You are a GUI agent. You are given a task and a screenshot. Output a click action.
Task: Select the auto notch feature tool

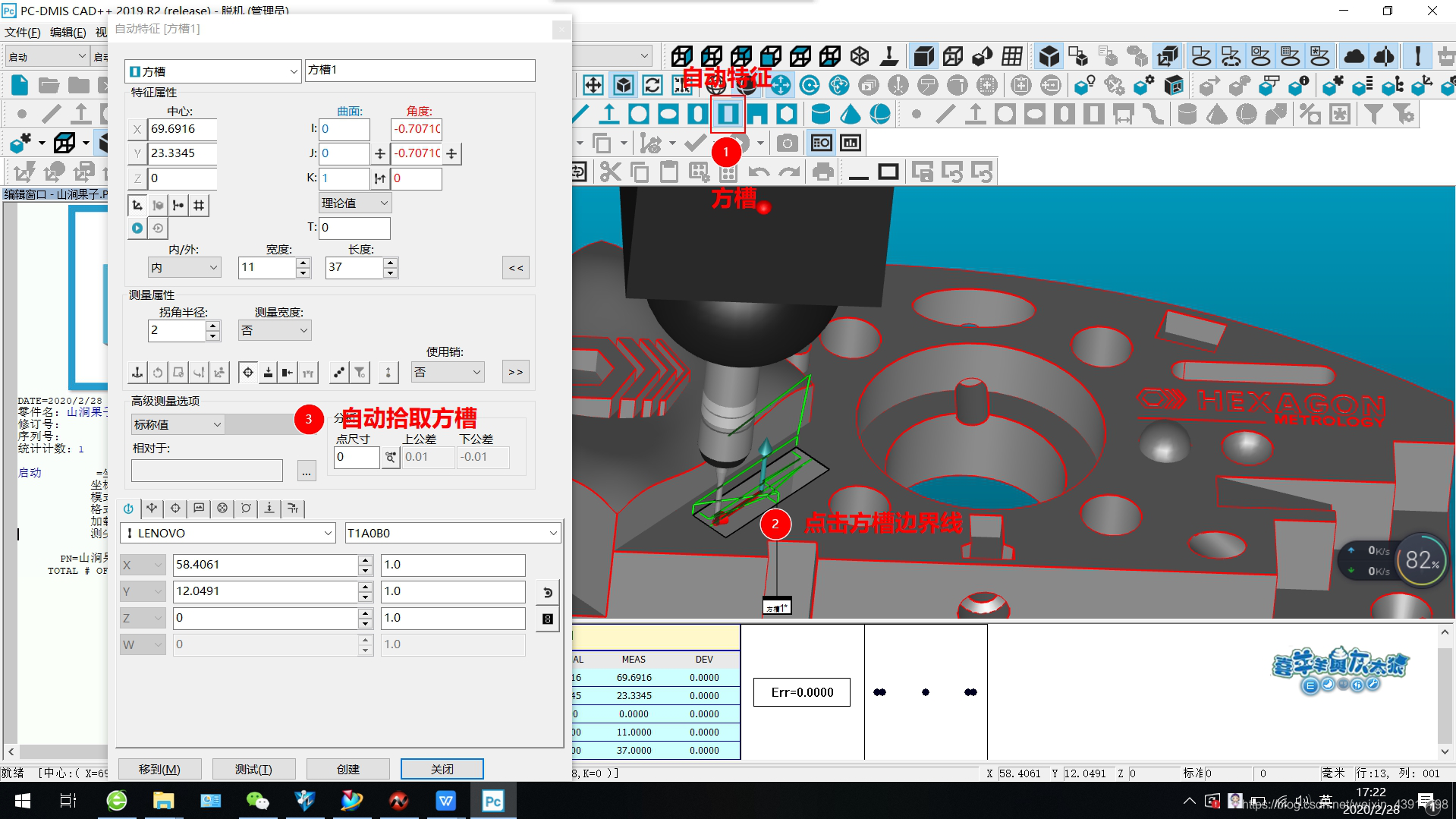tap(757, 115)
